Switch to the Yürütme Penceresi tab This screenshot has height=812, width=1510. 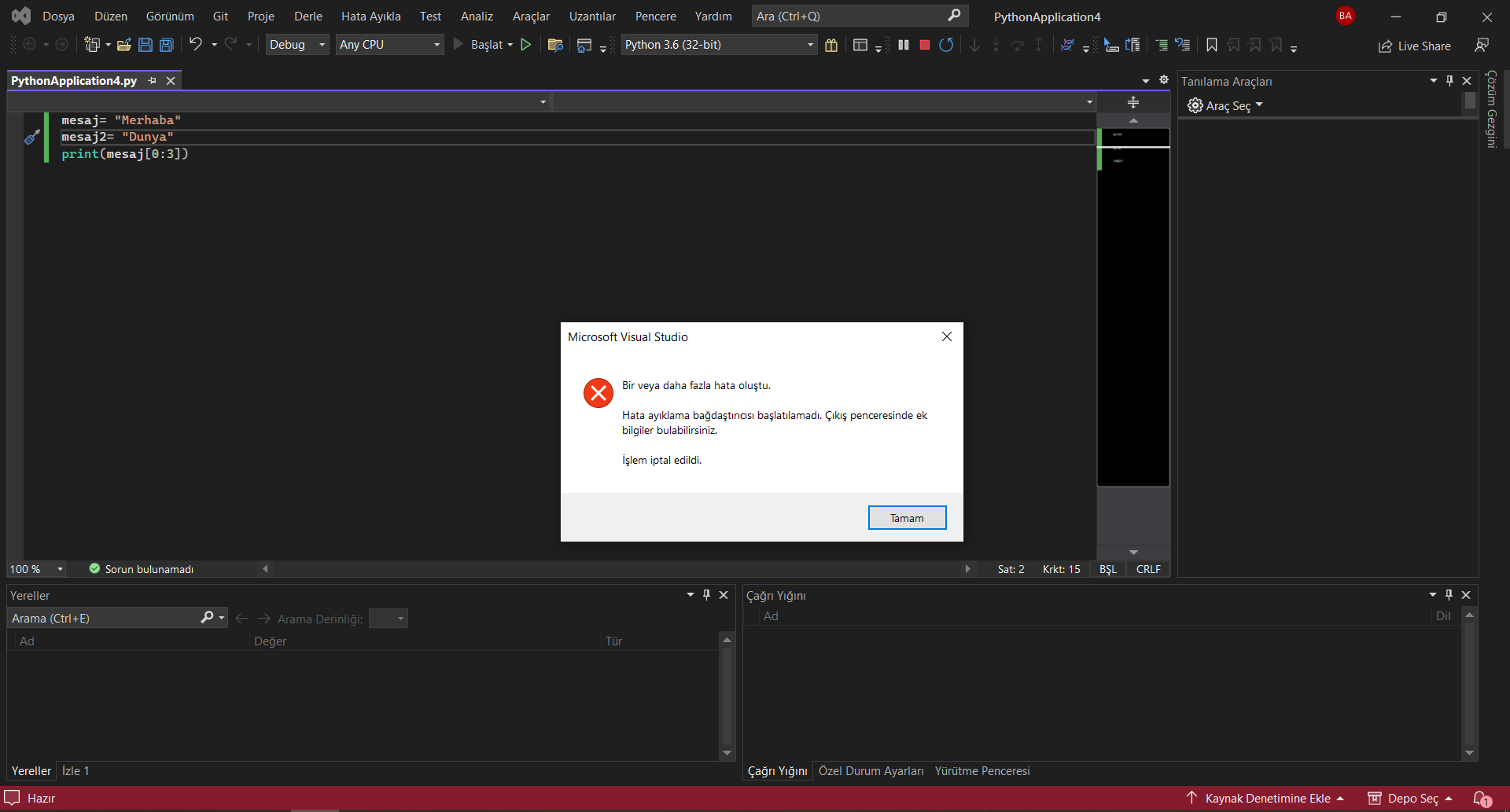click(981, 771)
